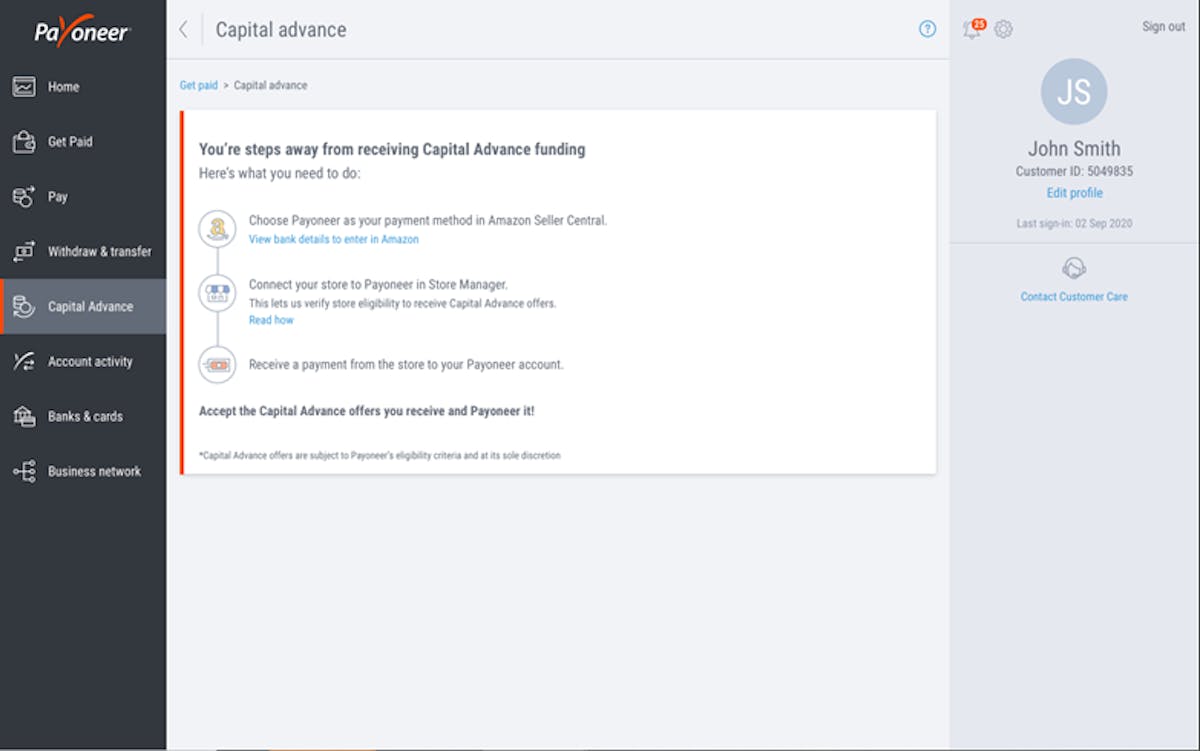Open settings gear icon
This screenshot has height=751, width=1200.
[x=1003, y=29]
